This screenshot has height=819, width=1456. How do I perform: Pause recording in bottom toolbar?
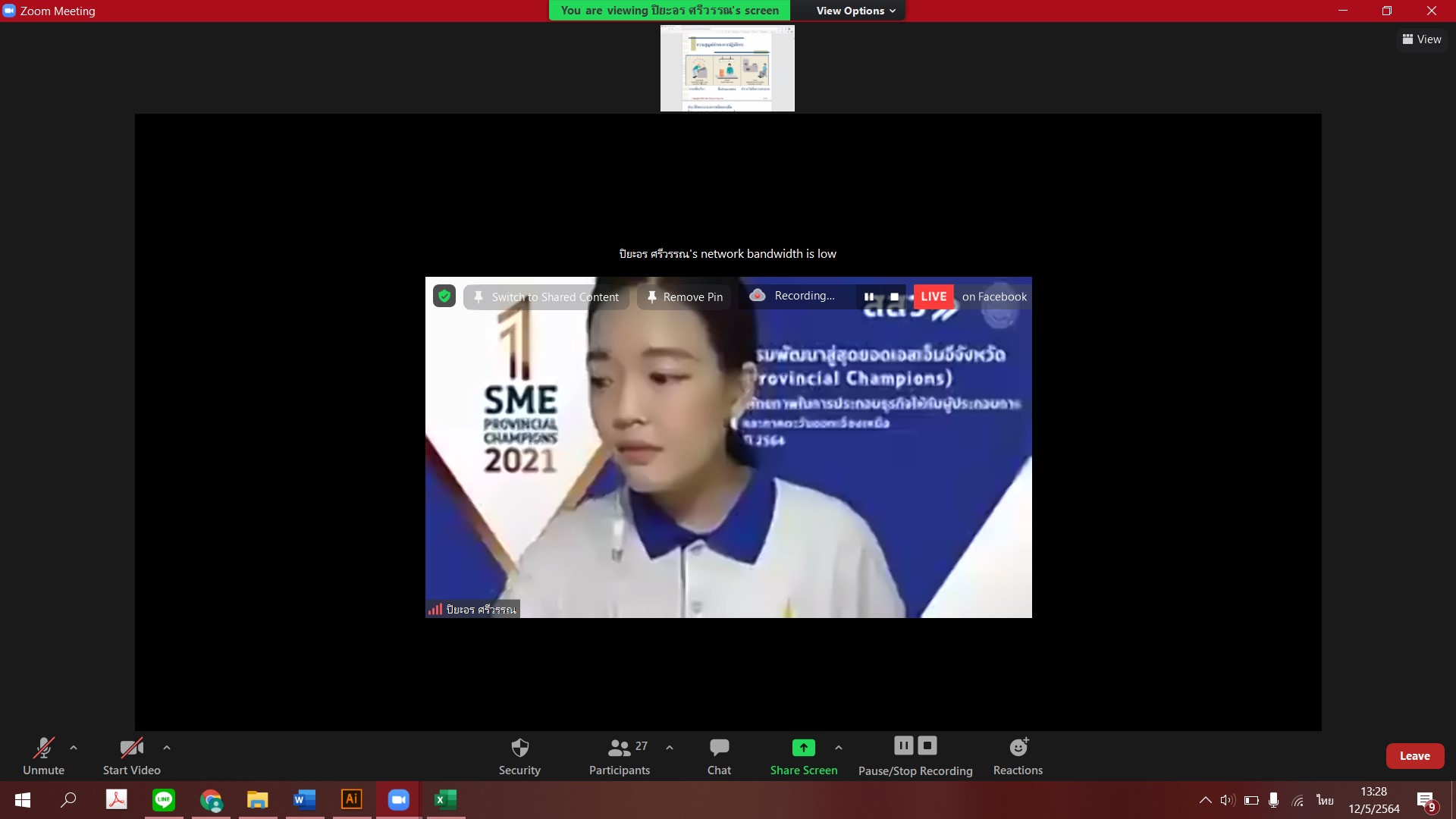(903, 745)
